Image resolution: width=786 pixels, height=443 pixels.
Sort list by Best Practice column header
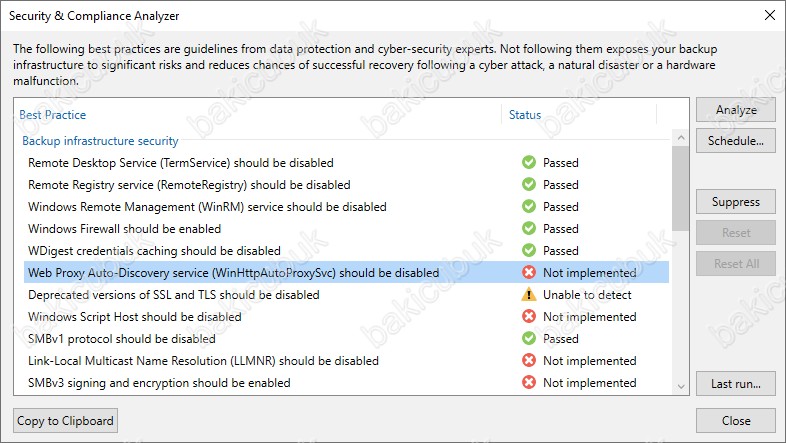click(53, 115)
